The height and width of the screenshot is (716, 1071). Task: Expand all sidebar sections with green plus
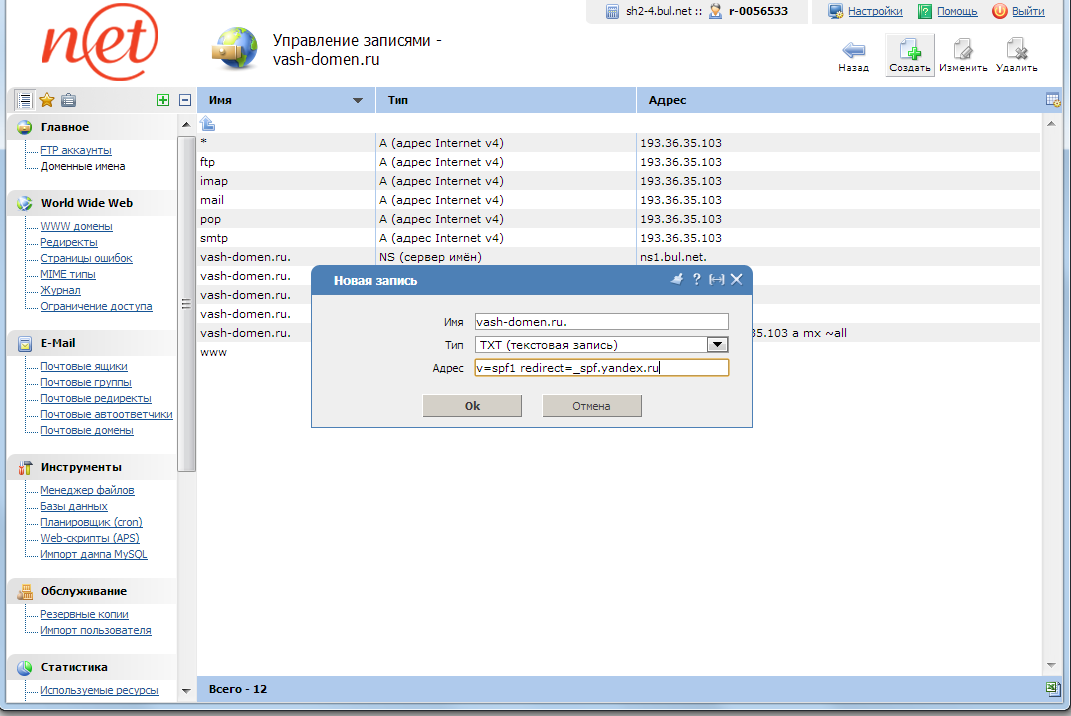point(162,100)
